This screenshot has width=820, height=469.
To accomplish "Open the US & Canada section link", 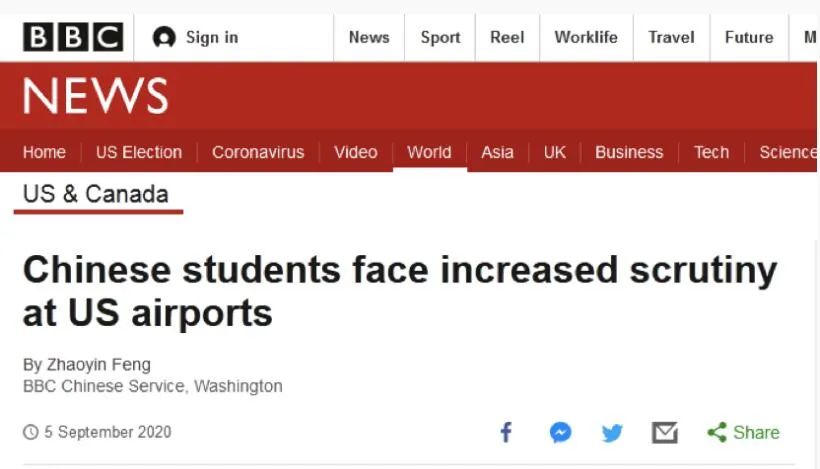I will 96,194.
